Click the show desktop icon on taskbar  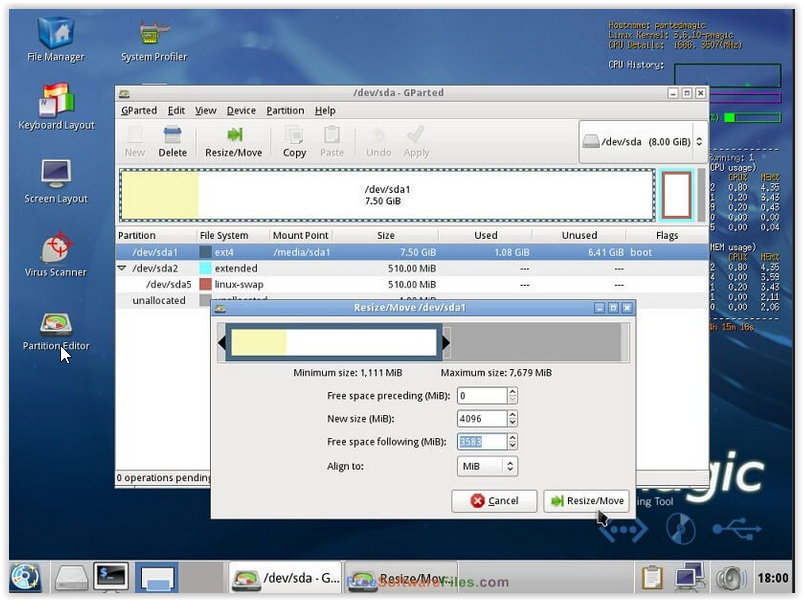pyautogui.click(x=157, y=577)
